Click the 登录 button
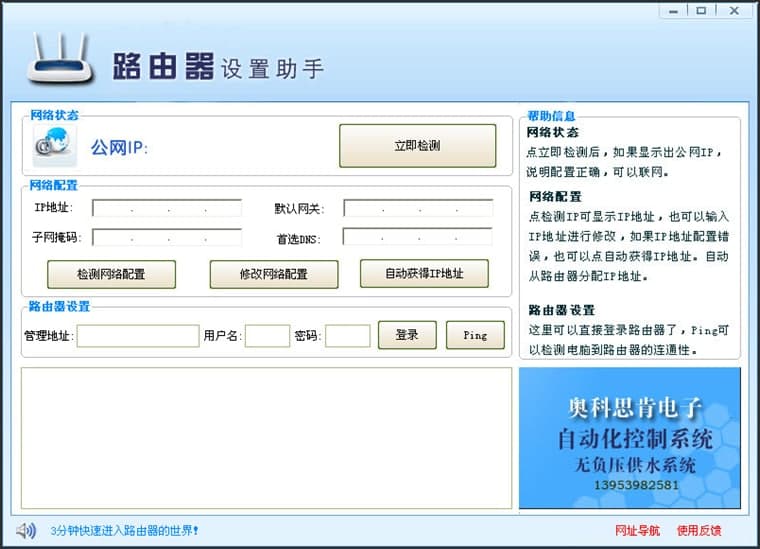760x549 pixels. tap(407, 335)
